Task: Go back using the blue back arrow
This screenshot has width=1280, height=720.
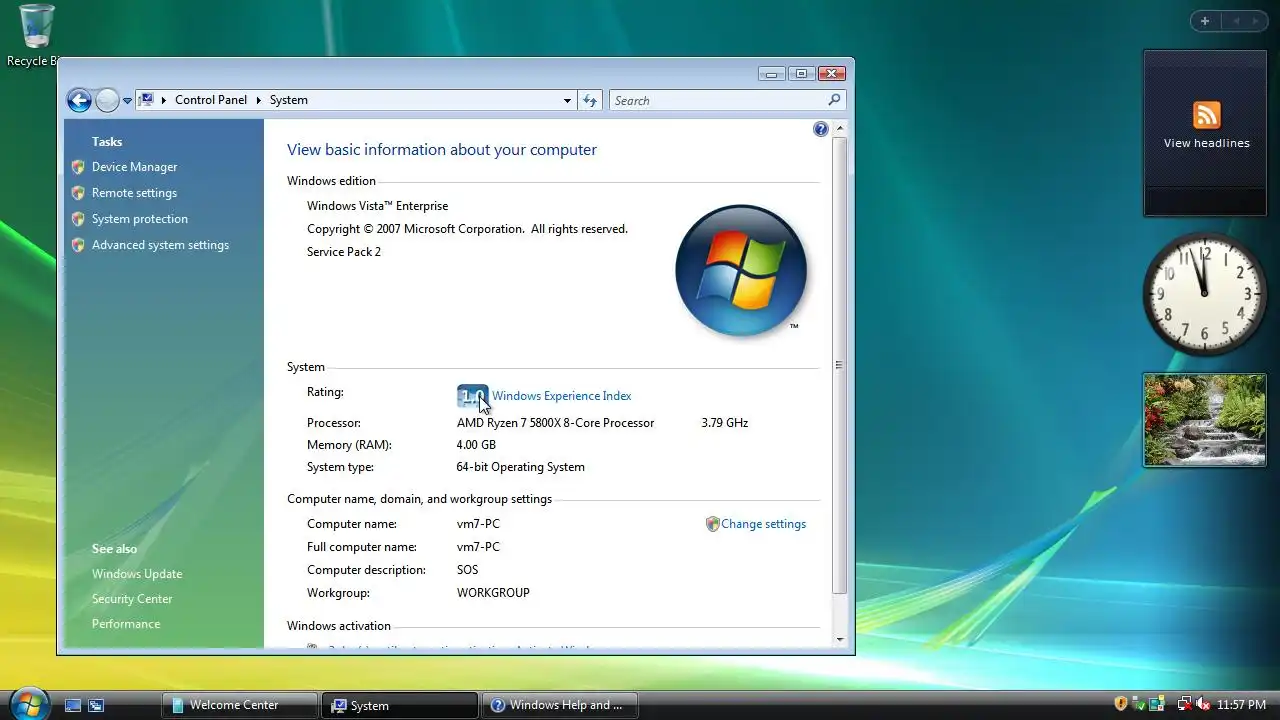Action: tap(79, 100)
